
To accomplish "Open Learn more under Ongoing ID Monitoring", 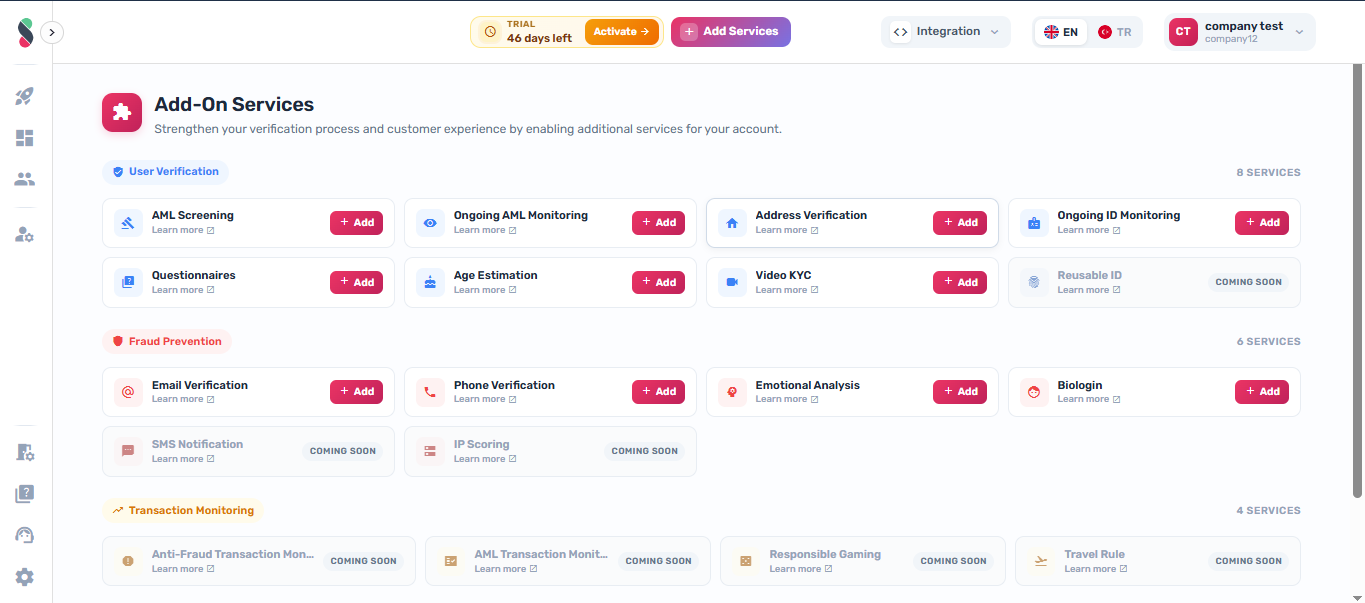I will coord(1089,230).
